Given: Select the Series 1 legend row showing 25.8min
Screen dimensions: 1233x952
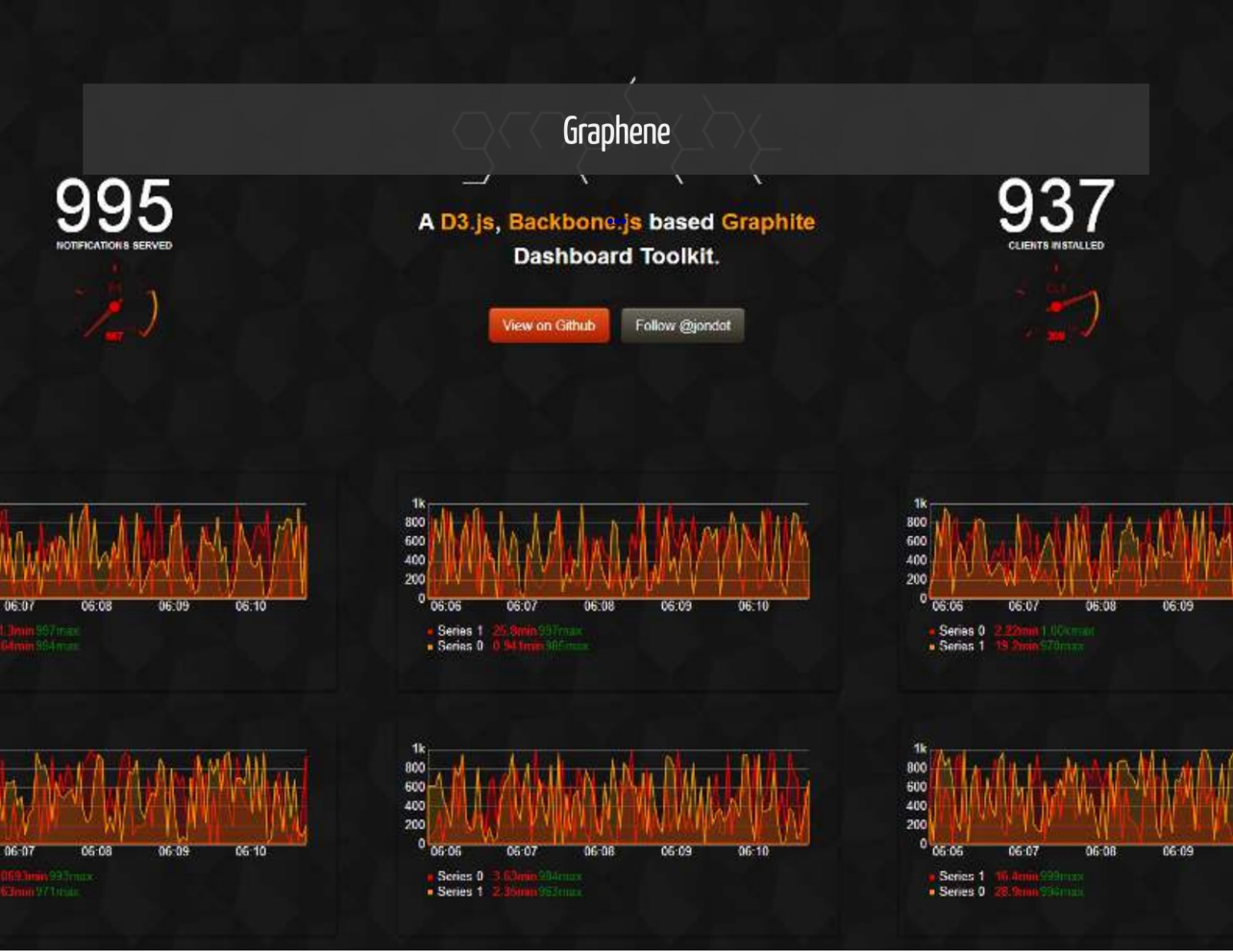Looking at the screenshot, I should click(x=505, y=630).
